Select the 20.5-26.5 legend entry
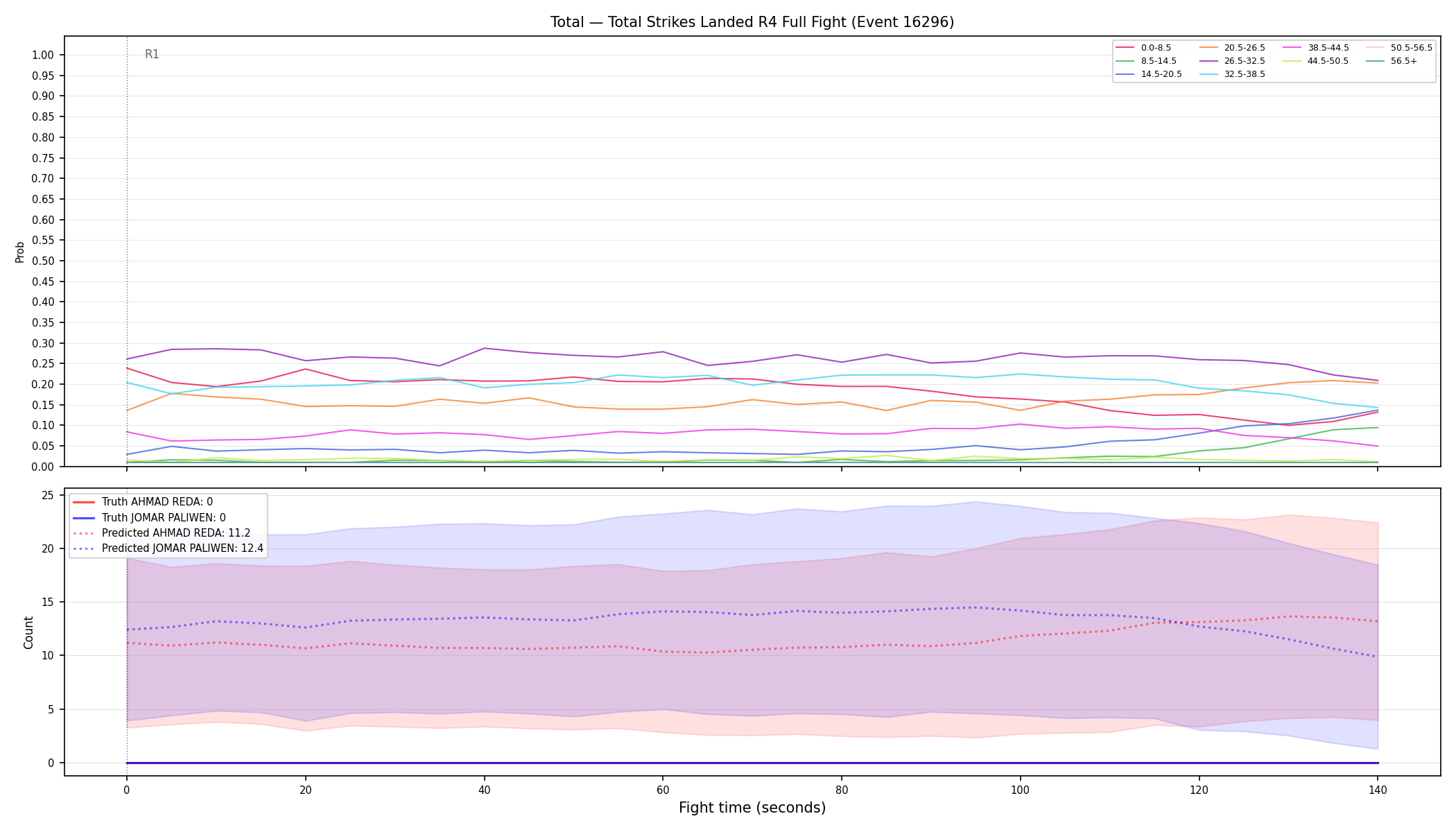 point(1233,48)
